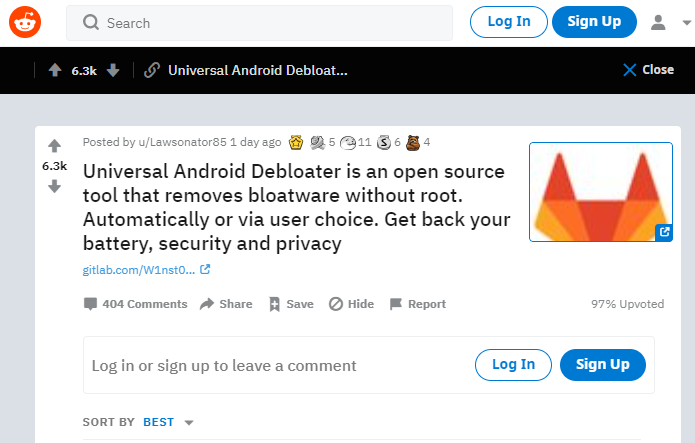Click the gold award icon
This screenshot has height=443, width=695.
point(295,142)
